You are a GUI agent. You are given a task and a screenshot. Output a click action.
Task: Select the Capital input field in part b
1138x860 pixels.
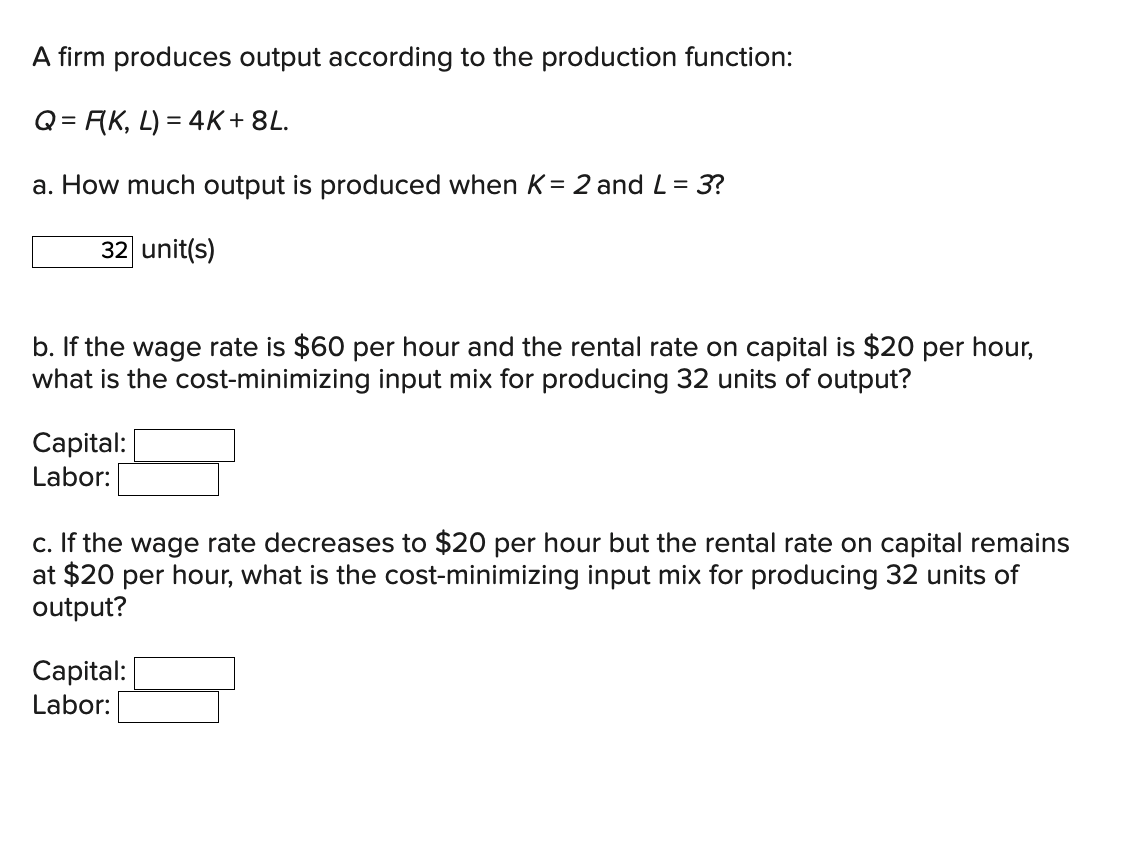pos(184,445)
